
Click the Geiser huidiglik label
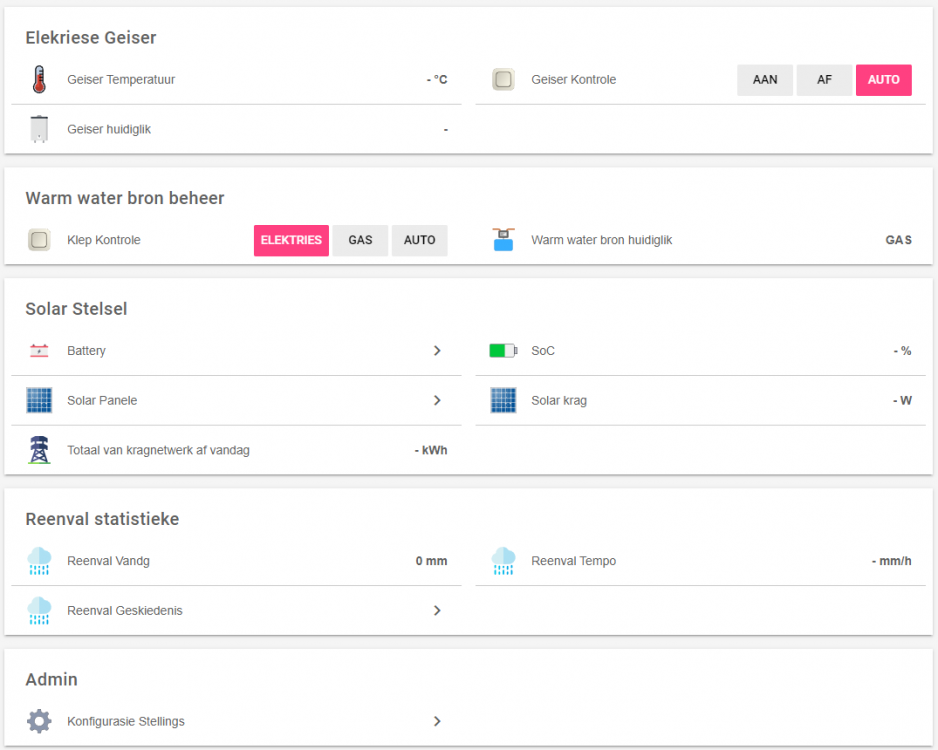click(109, 129)
